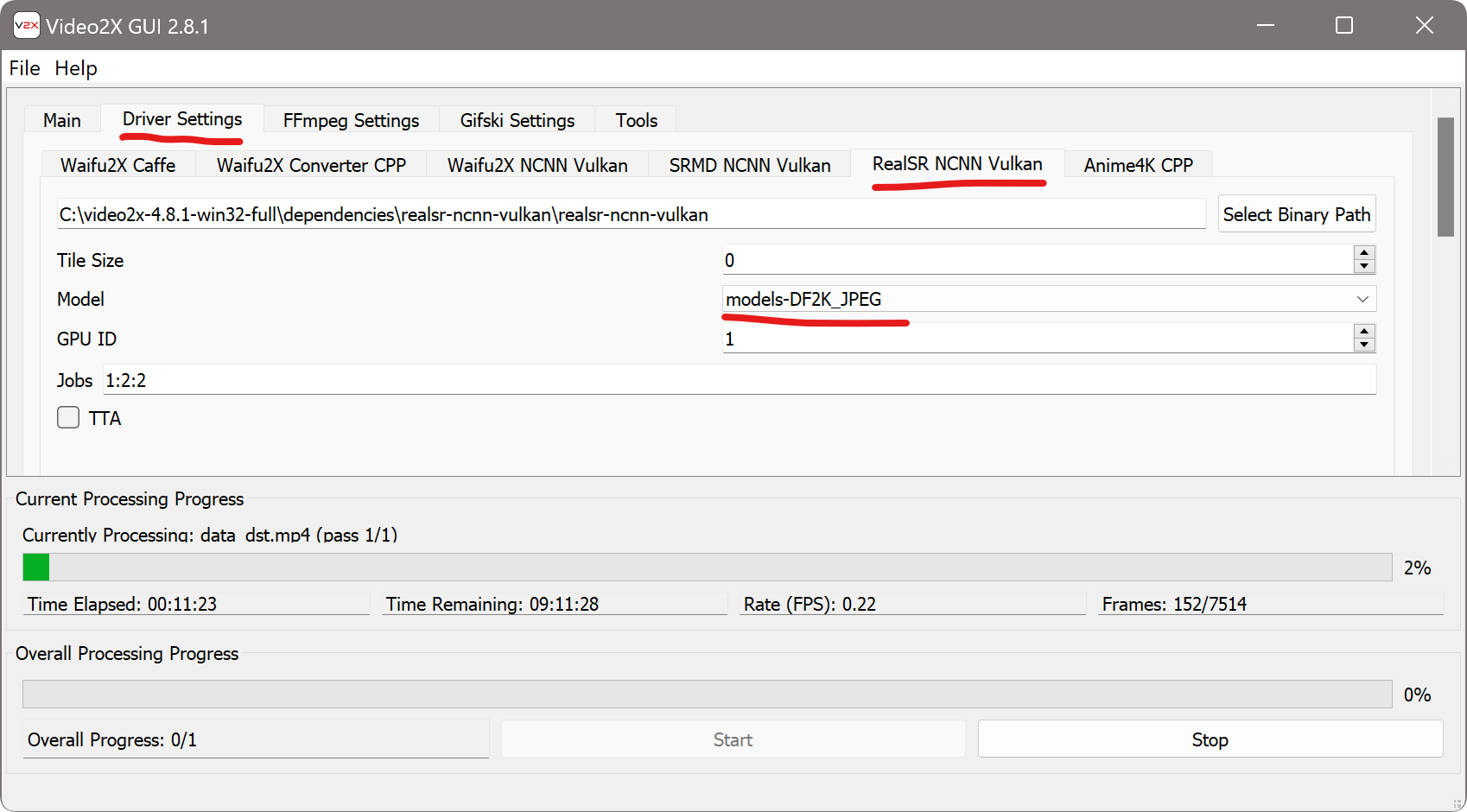Viewport: 1467px width, 812px height.
Task: Stop the current video processing
Action: point(1210,739)
